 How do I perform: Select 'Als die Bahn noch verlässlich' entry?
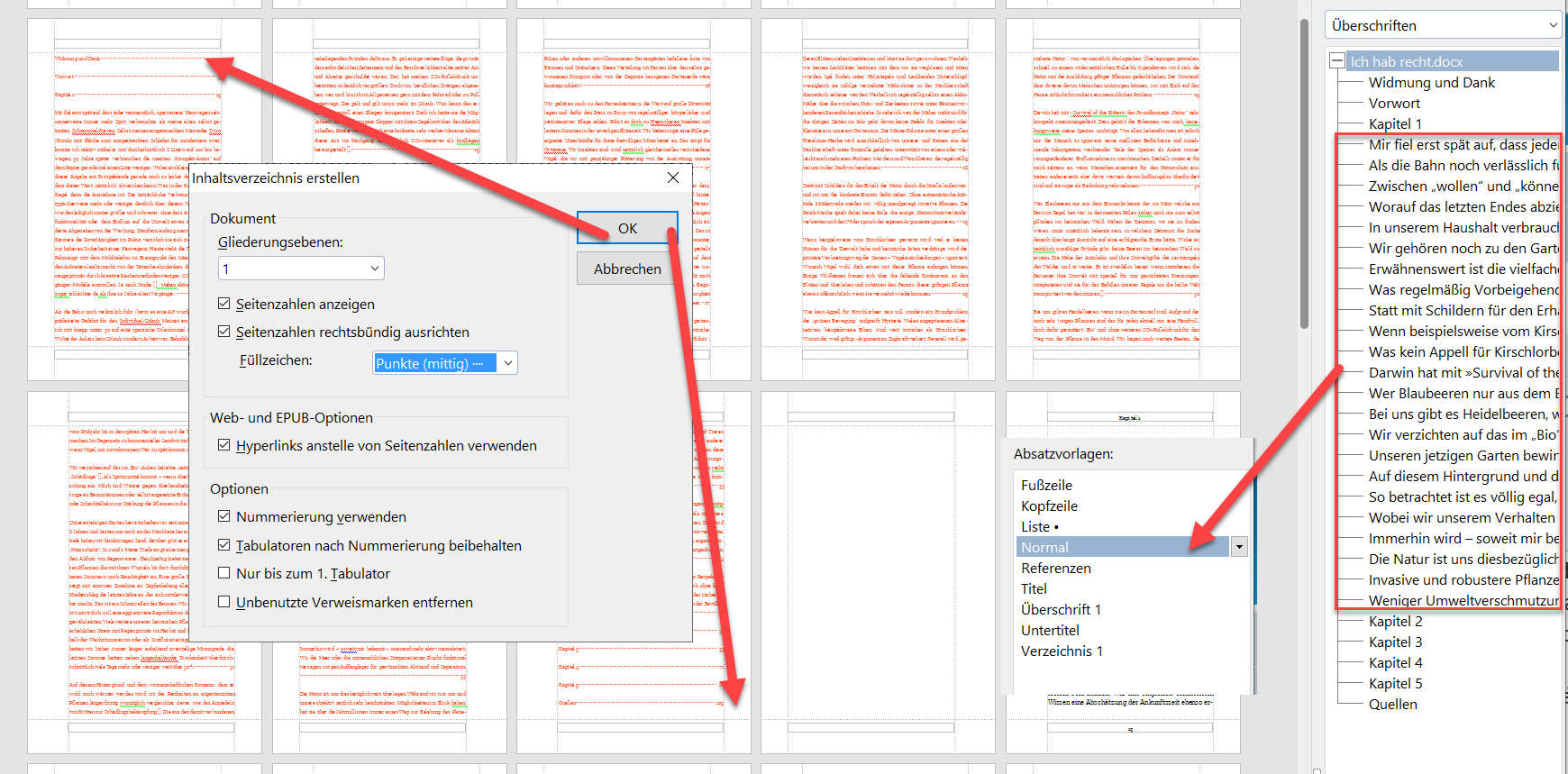click(x=1463, y=165)
